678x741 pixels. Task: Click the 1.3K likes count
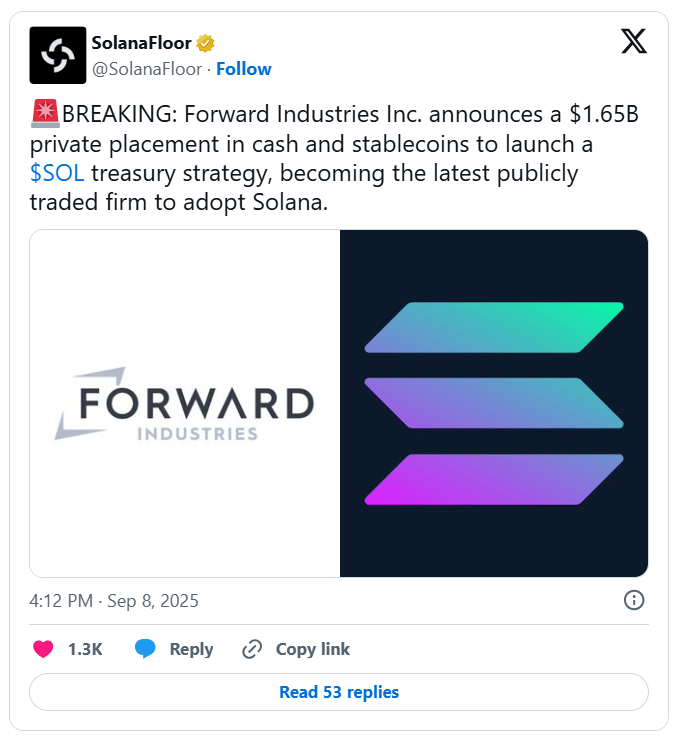click(x=85, y=649)
